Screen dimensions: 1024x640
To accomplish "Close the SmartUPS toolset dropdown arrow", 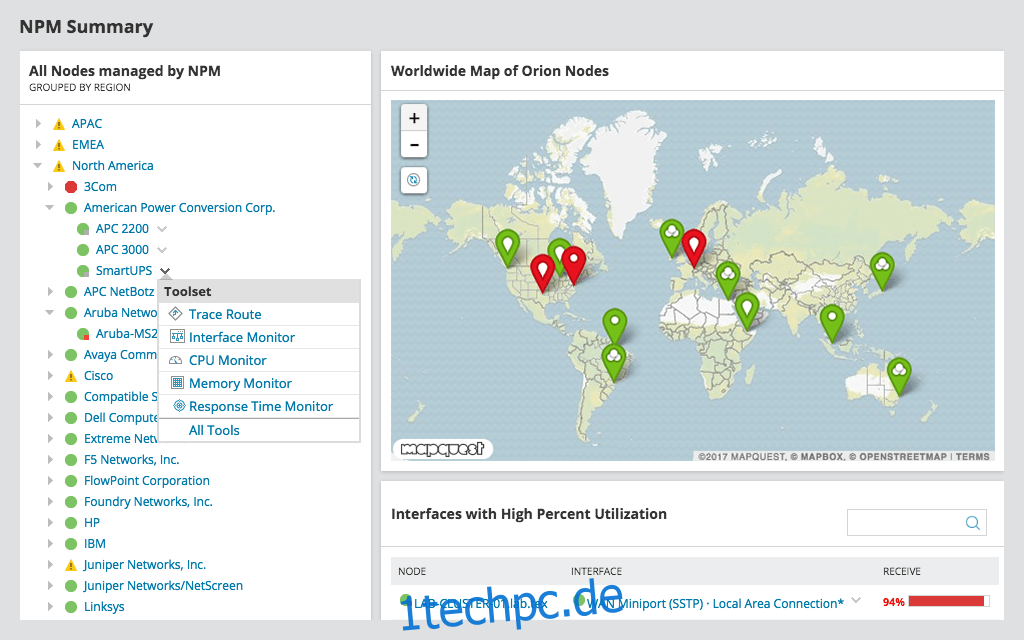I will coord(165,271).
